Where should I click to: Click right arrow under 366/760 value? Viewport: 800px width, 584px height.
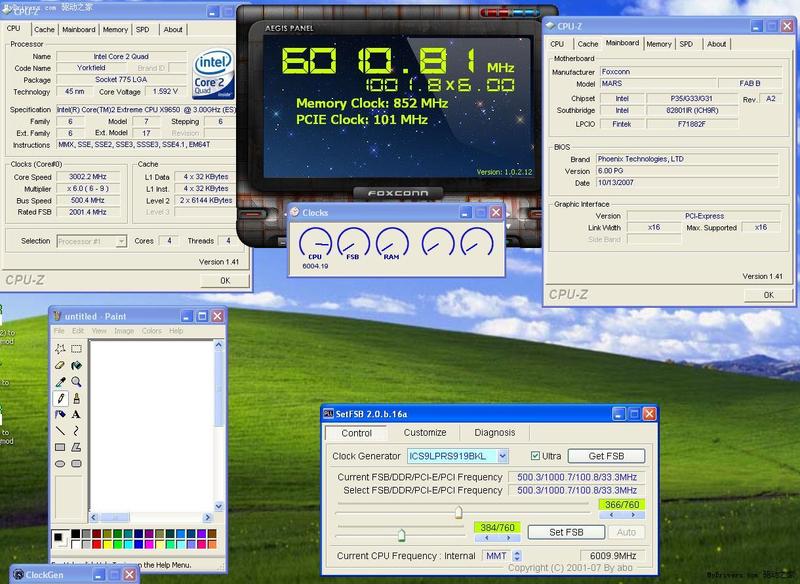pos(633,515)
